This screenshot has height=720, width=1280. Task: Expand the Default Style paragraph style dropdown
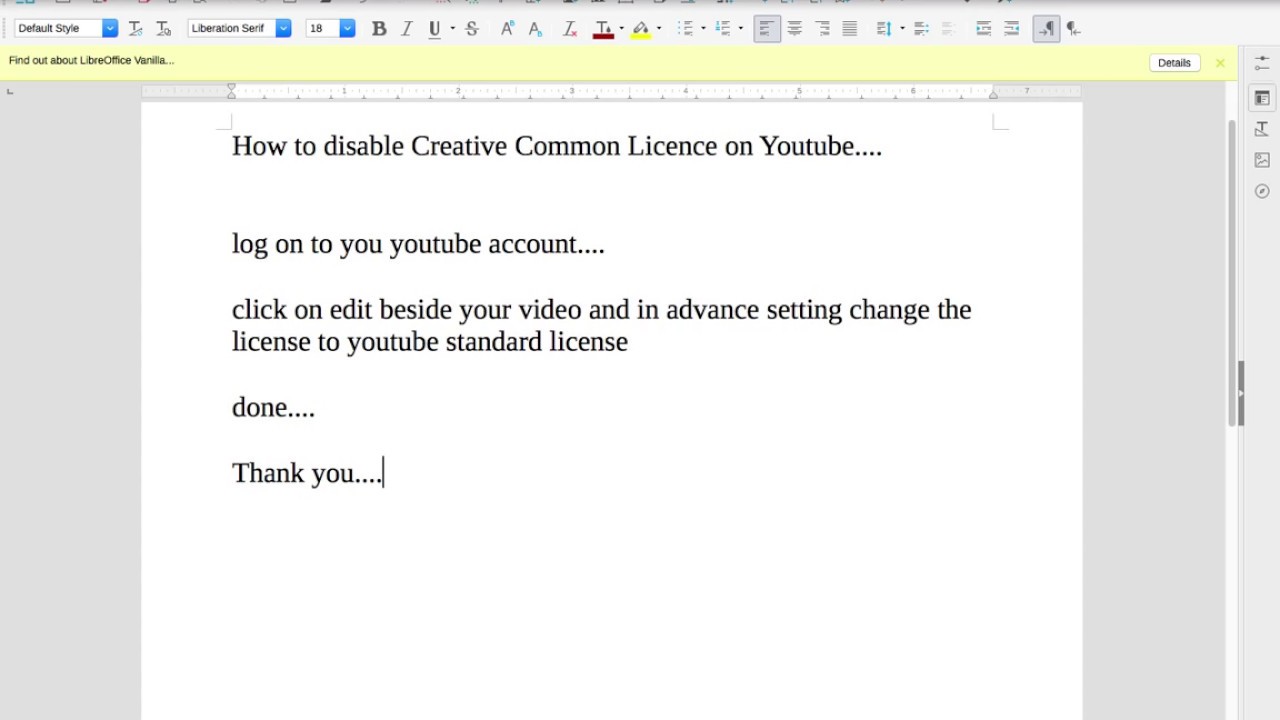110,29
